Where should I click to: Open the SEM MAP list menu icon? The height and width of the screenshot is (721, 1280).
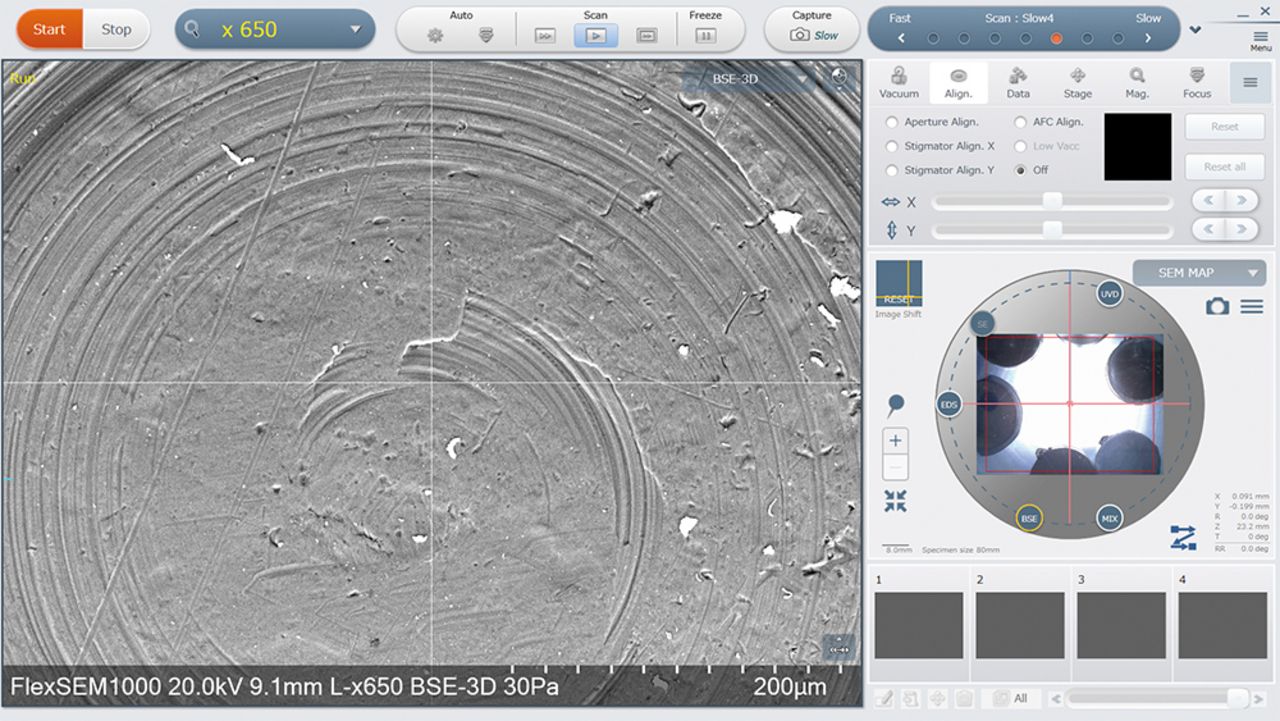click(1252, 306)
